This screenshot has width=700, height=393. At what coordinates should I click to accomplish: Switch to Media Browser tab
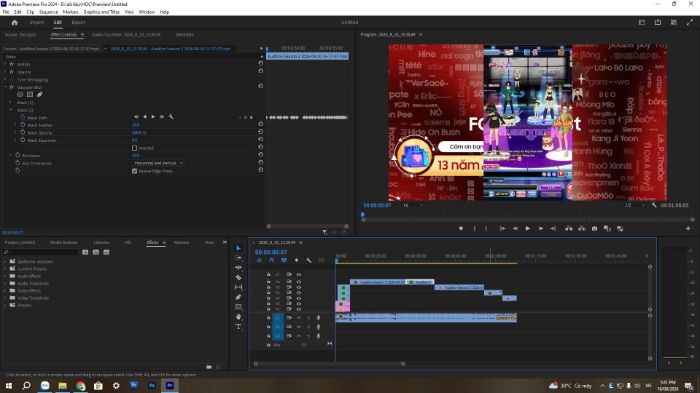(63, 242)
